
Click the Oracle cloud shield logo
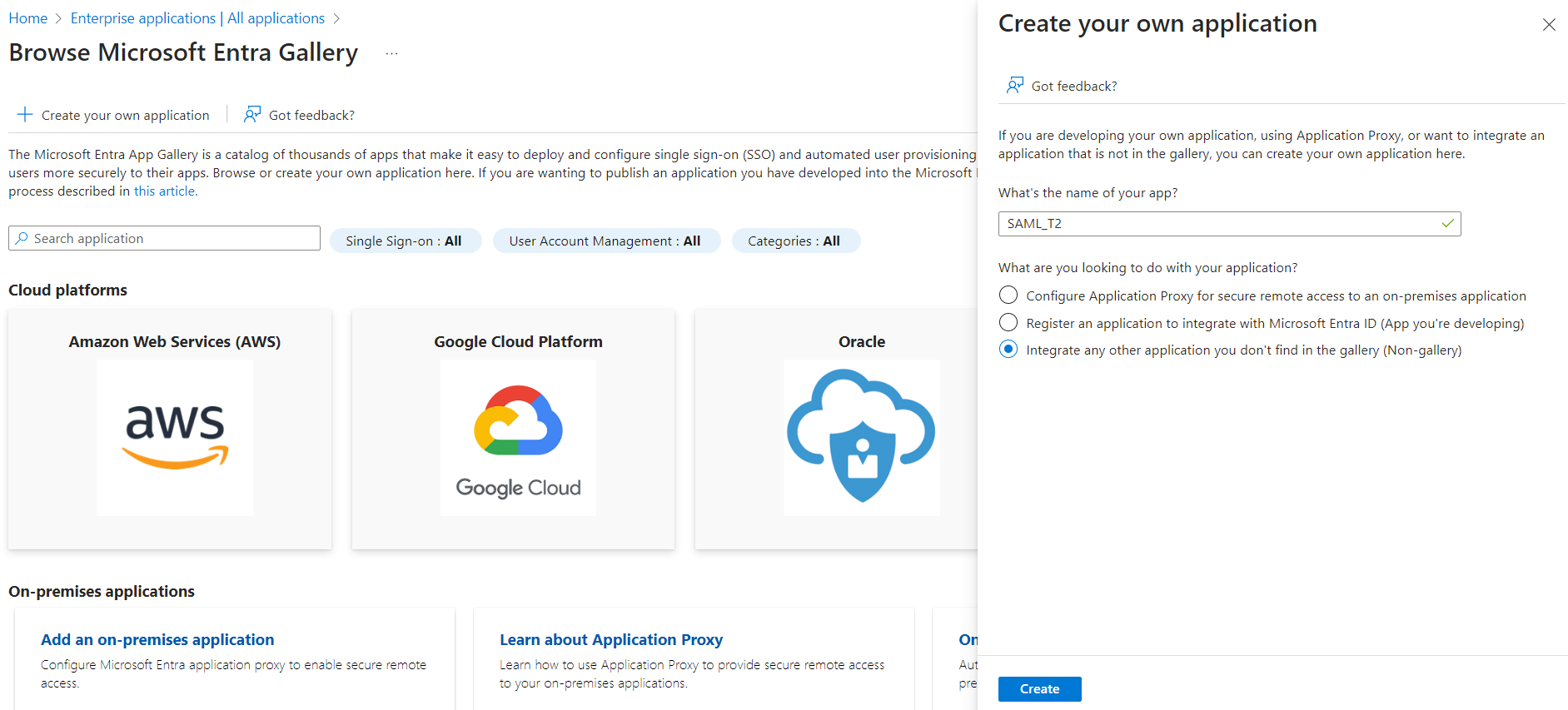click(x=862, y=438)
